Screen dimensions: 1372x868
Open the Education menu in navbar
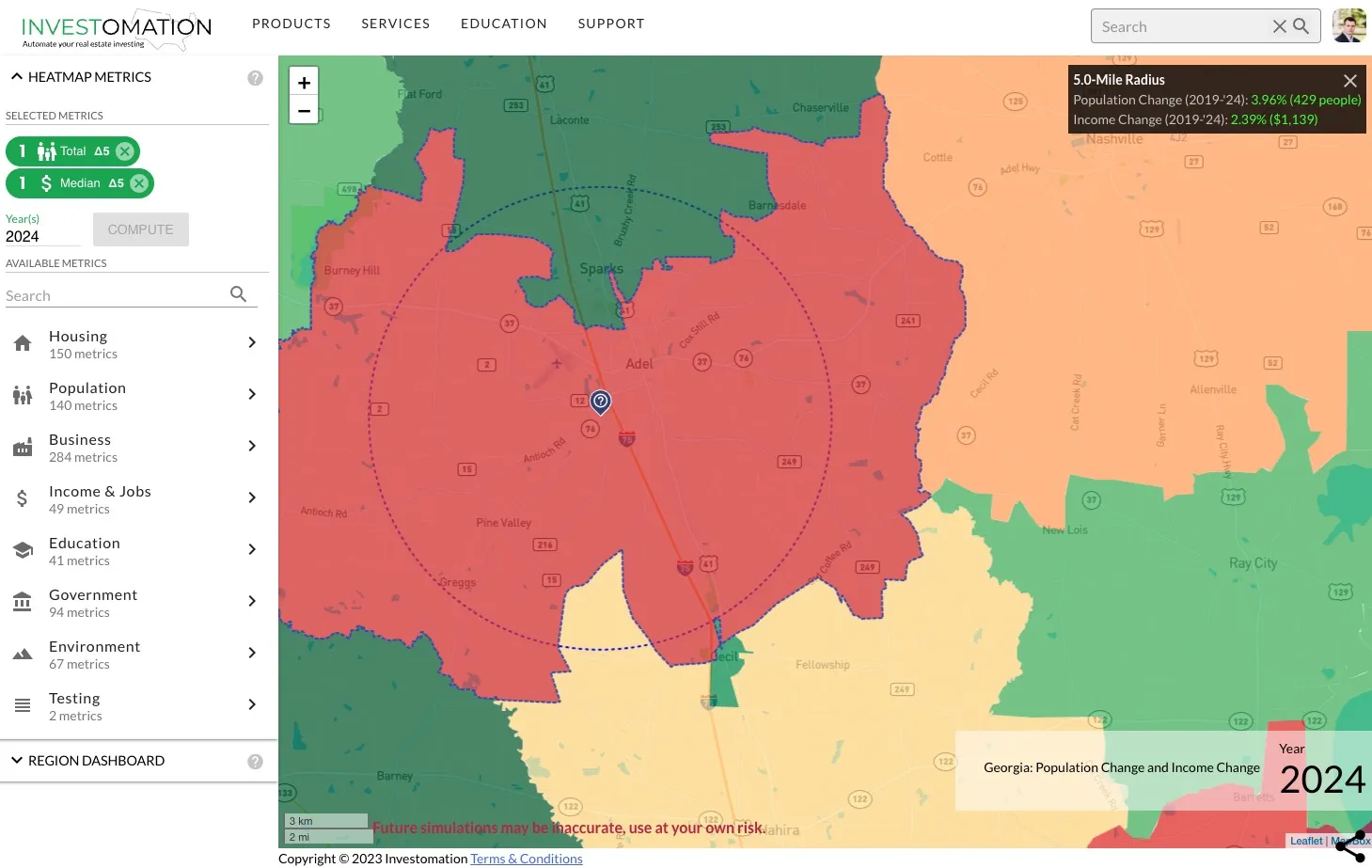point(504,24)
